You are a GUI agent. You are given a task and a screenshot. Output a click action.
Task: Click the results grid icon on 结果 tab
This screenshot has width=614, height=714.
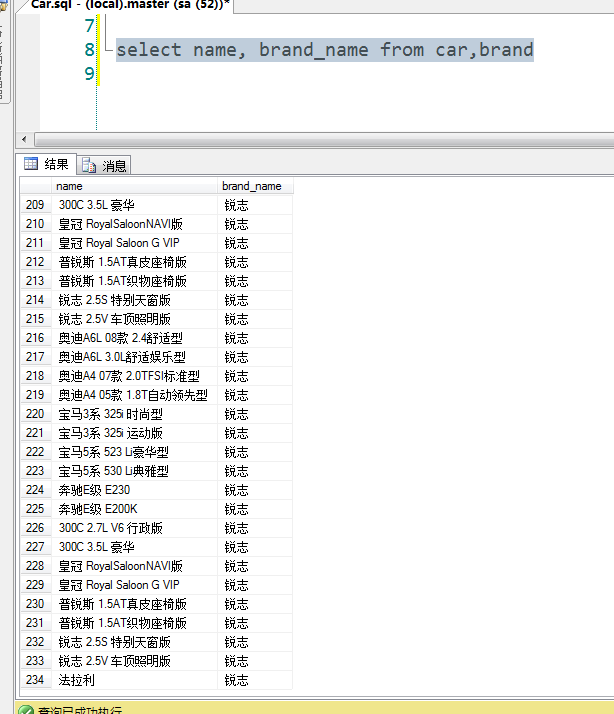pyautogui.click(x=31, y=163)
